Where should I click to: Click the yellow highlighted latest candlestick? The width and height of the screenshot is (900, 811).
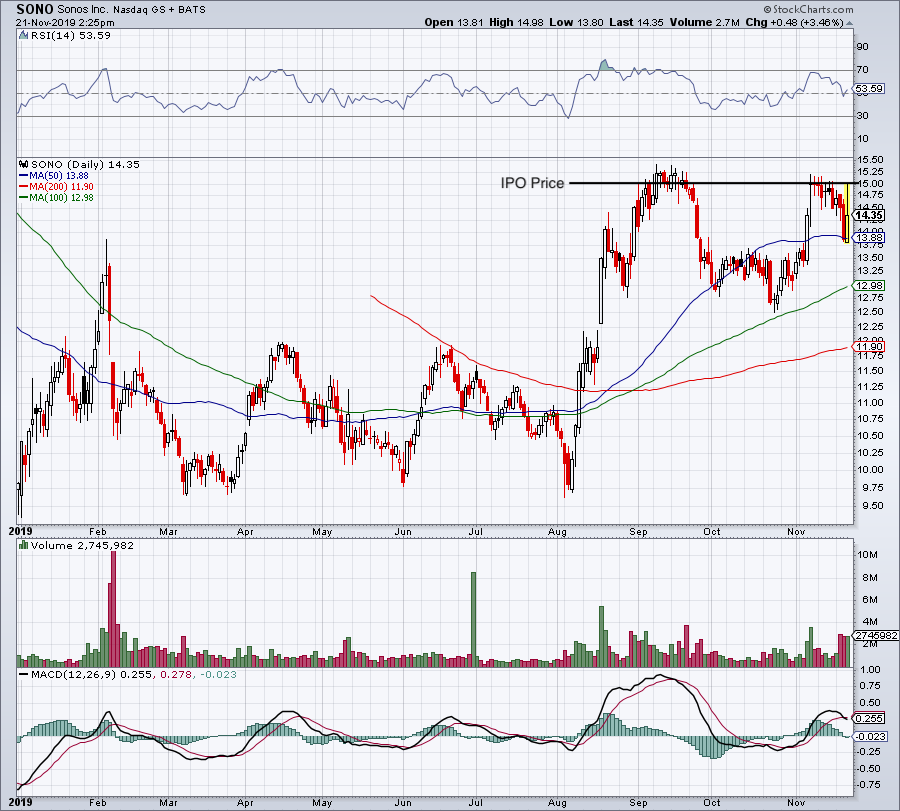[847, 212]
